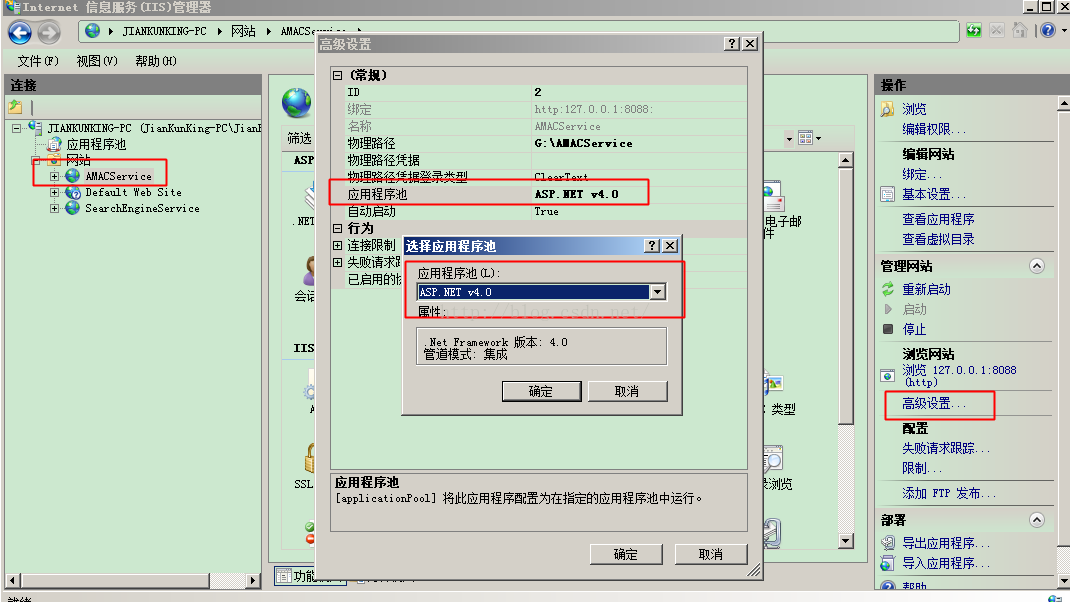The height and width of the screenshot is (602, 1070).
Task: Click 取消 in 高级设置 dialog
Action: [711, 554]
